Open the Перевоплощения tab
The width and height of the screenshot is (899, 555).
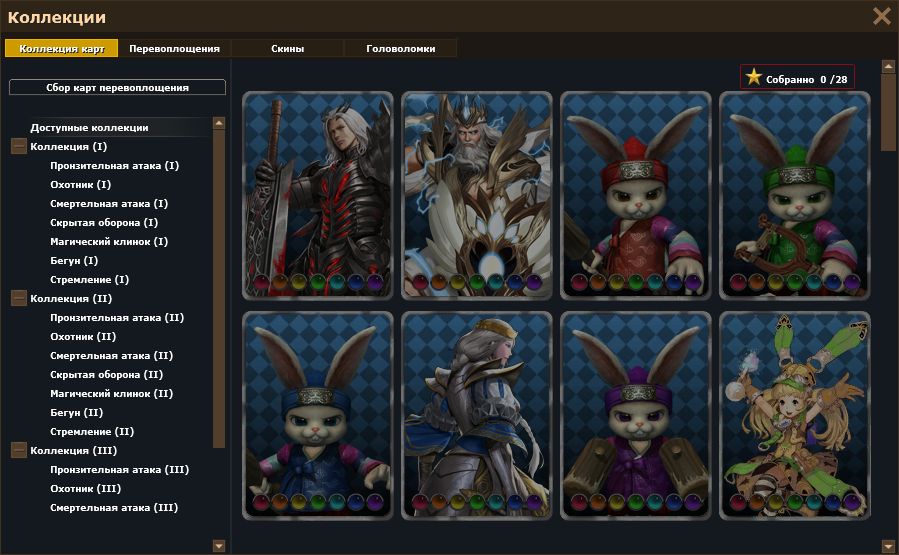[x=174, y=48]
